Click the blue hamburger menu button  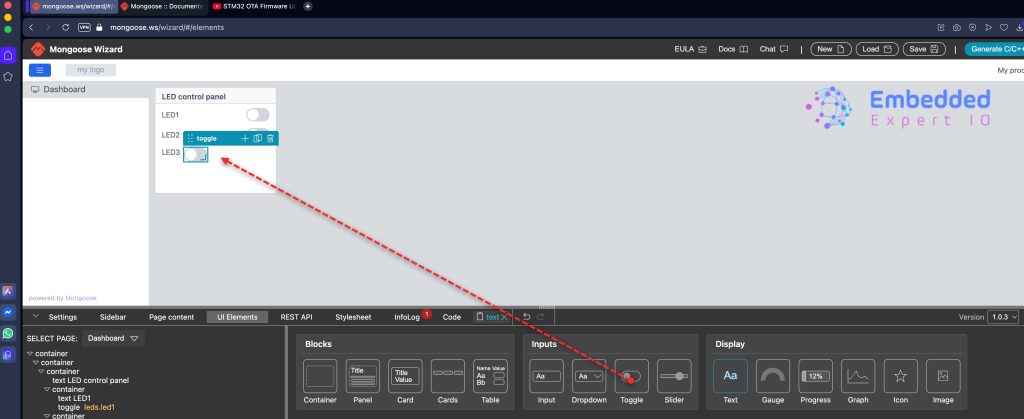pos(40,70)
